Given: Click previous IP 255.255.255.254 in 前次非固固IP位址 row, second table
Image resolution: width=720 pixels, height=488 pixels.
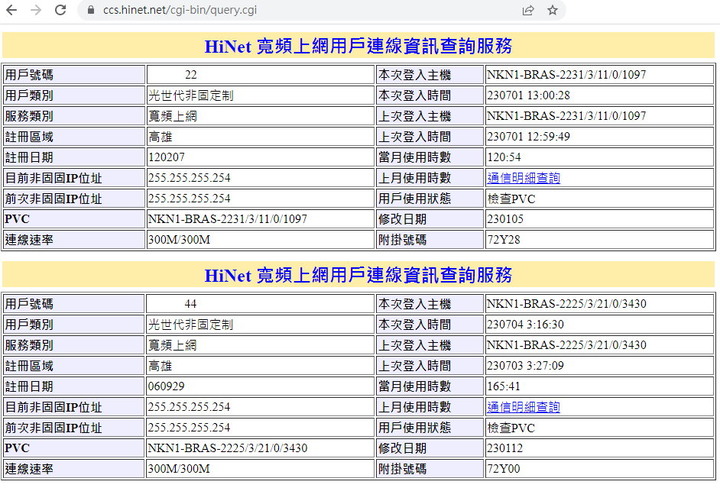Looking at the screenshot, I should (x=189, y=427).
